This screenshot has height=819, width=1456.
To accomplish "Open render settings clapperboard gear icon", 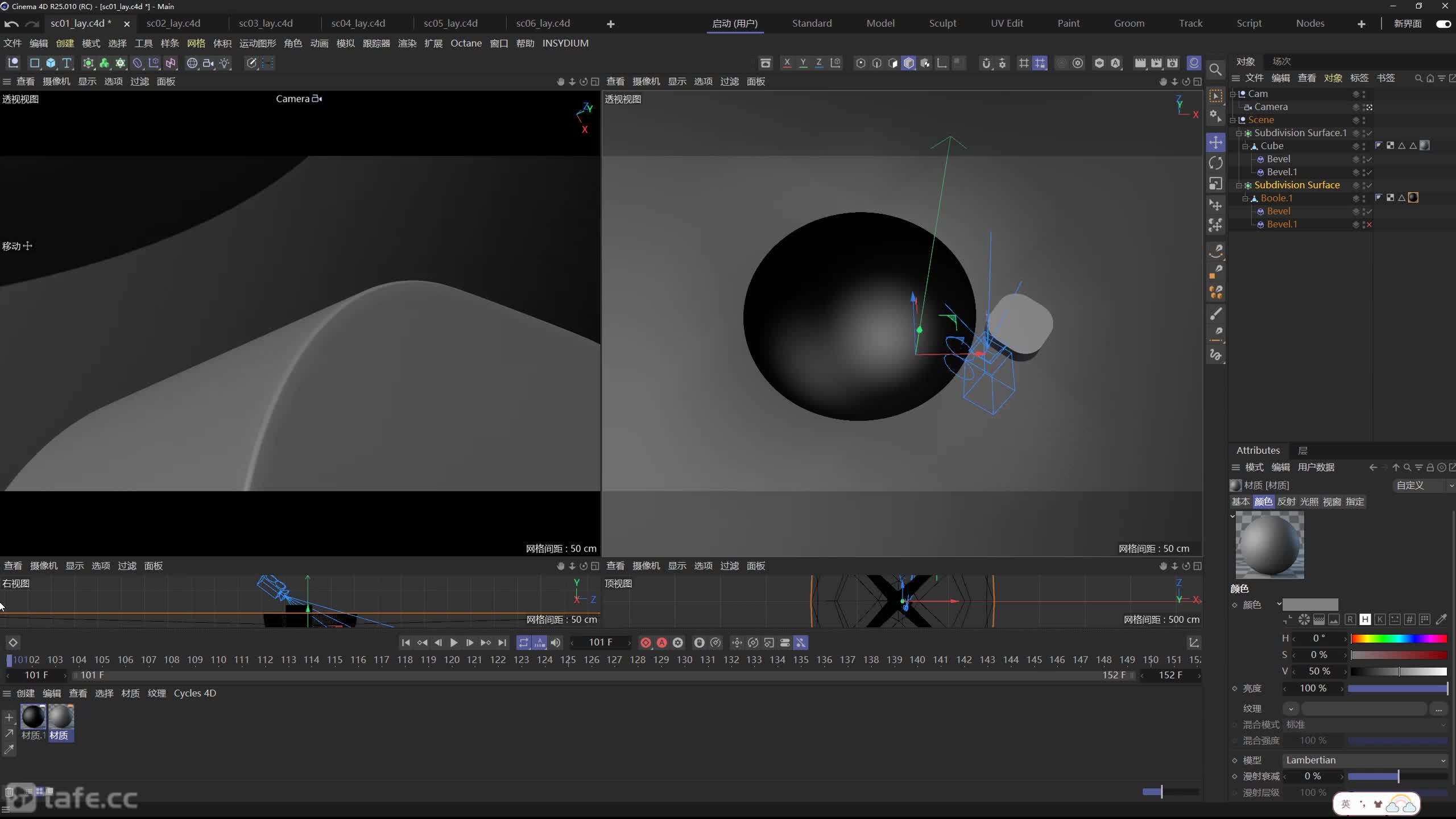I will tap(1172, 63).
